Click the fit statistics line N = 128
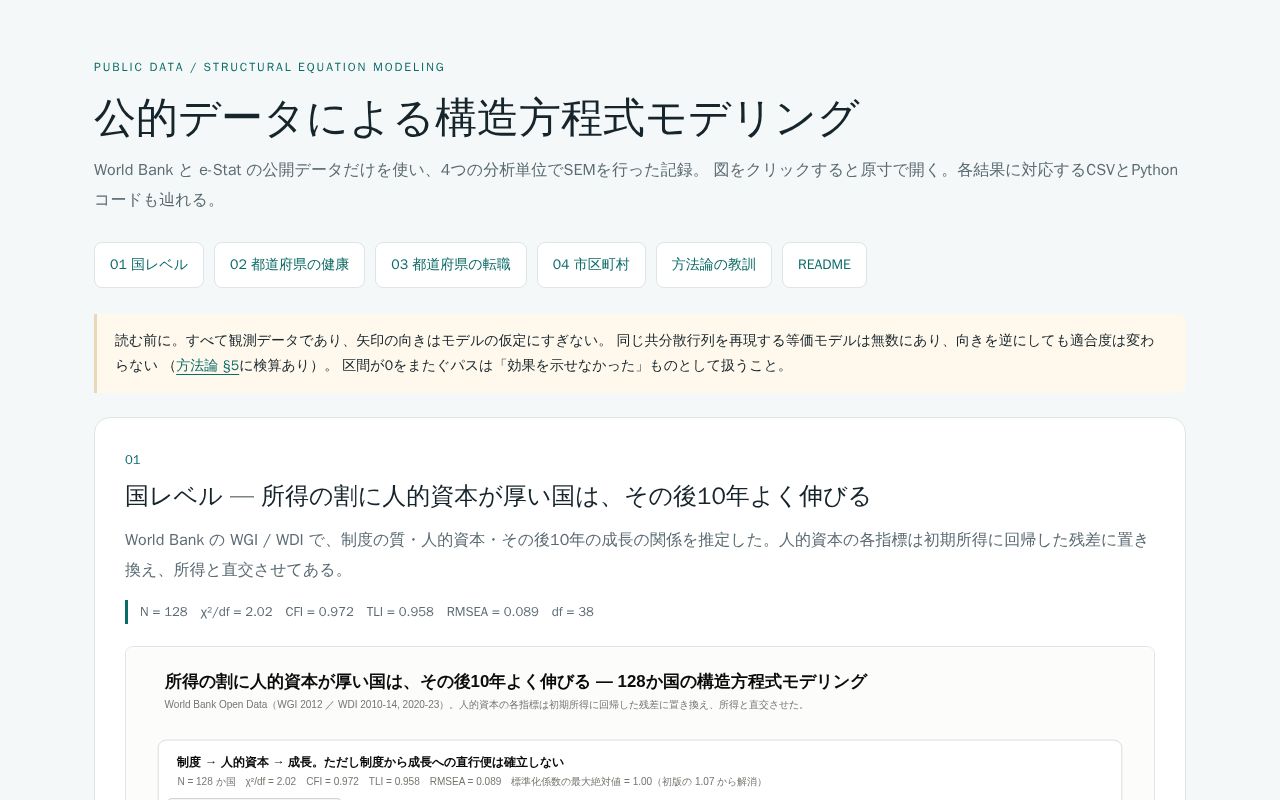 [x=366, y=612]
